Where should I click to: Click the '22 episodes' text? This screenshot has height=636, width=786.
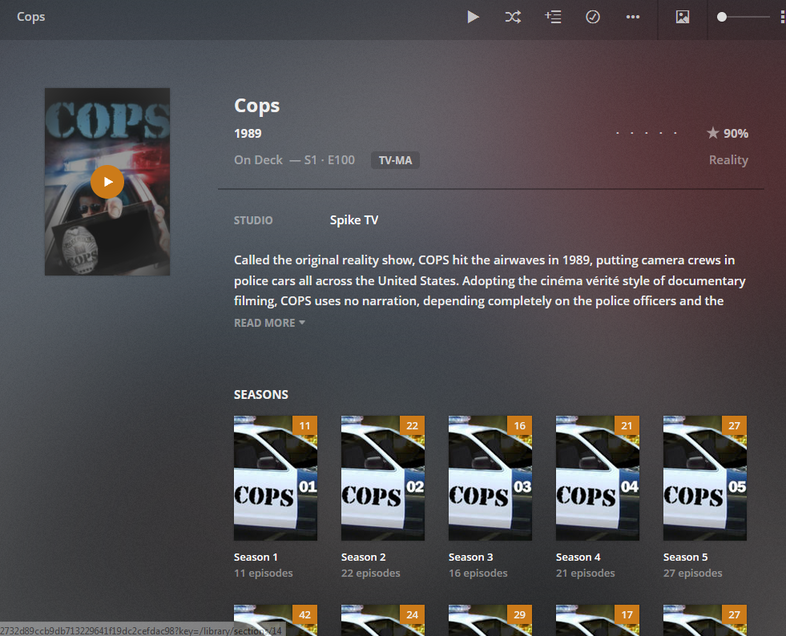(x=370, y=573)
